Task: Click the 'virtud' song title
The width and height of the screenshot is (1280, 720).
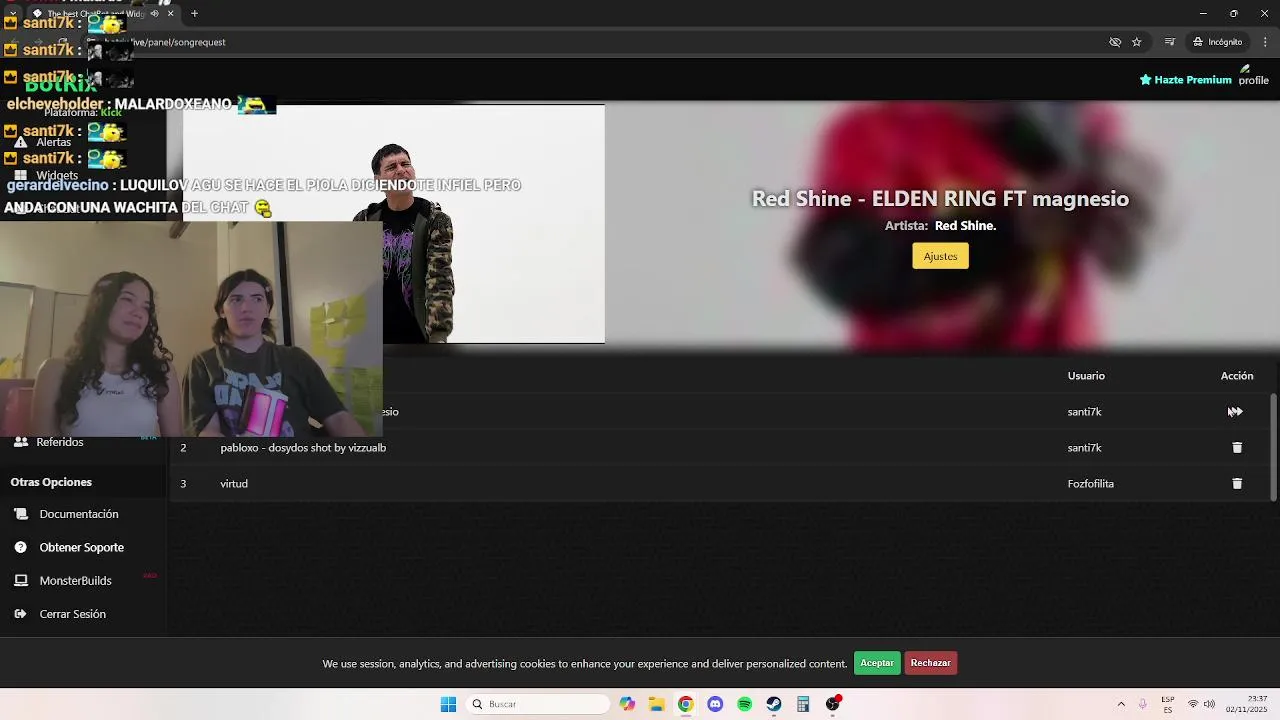Action: (x=234, y=484)
